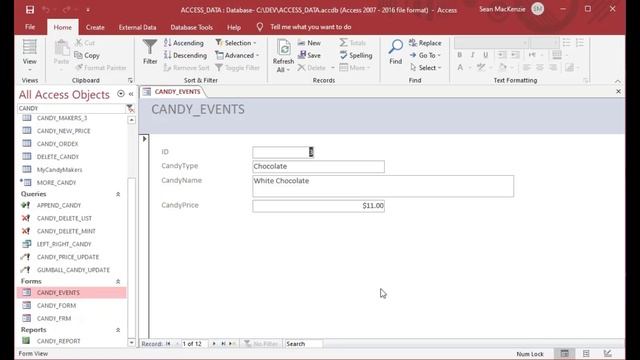The height and width of the screenshot is (360, 640).
Task: Close the CANDY_EVENTS form tab
Action: pos(618,91)
